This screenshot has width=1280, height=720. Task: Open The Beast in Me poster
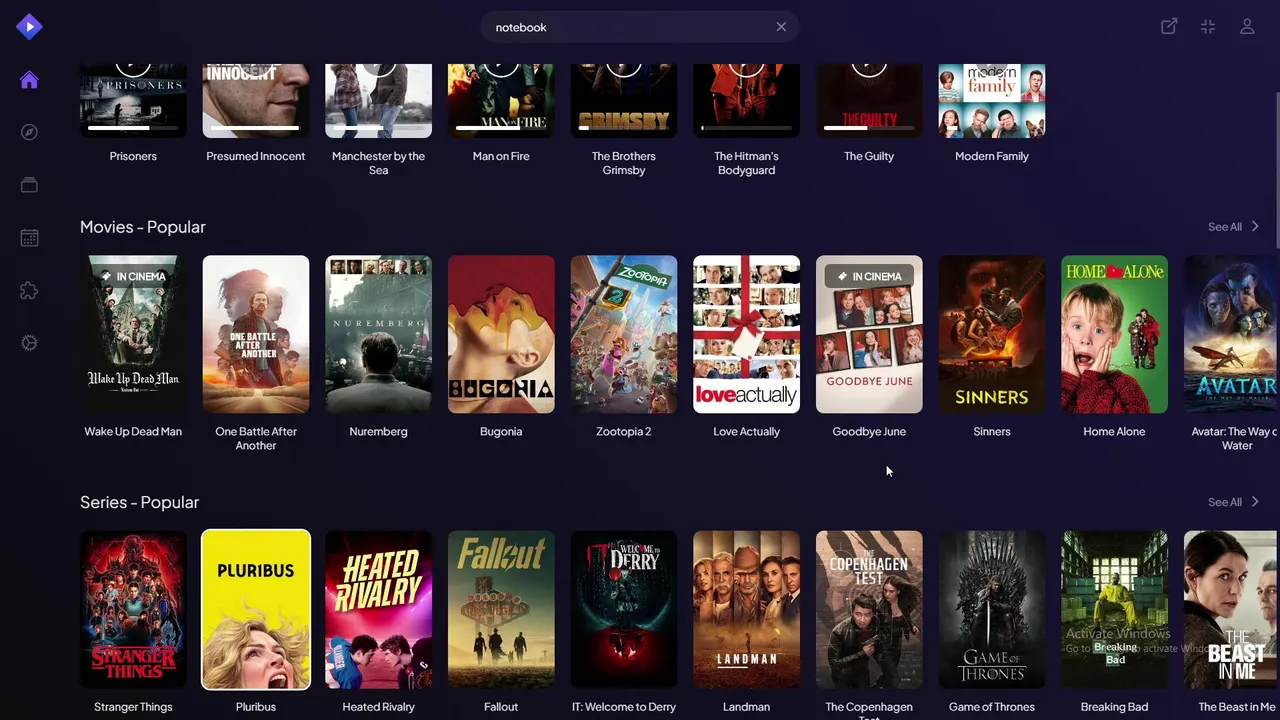(x=1232, y=610)
